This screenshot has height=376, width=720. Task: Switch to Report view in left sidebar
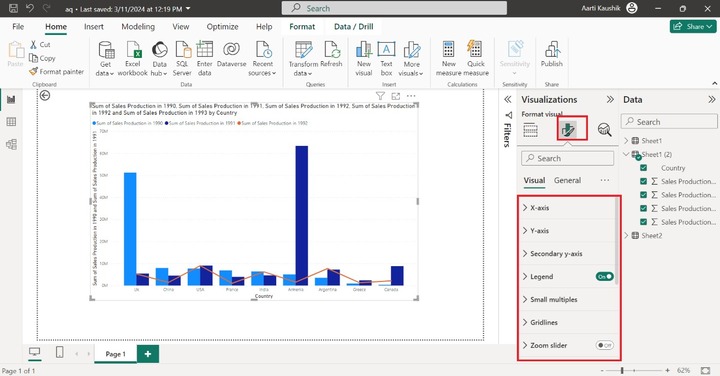(x=11, y=99)
